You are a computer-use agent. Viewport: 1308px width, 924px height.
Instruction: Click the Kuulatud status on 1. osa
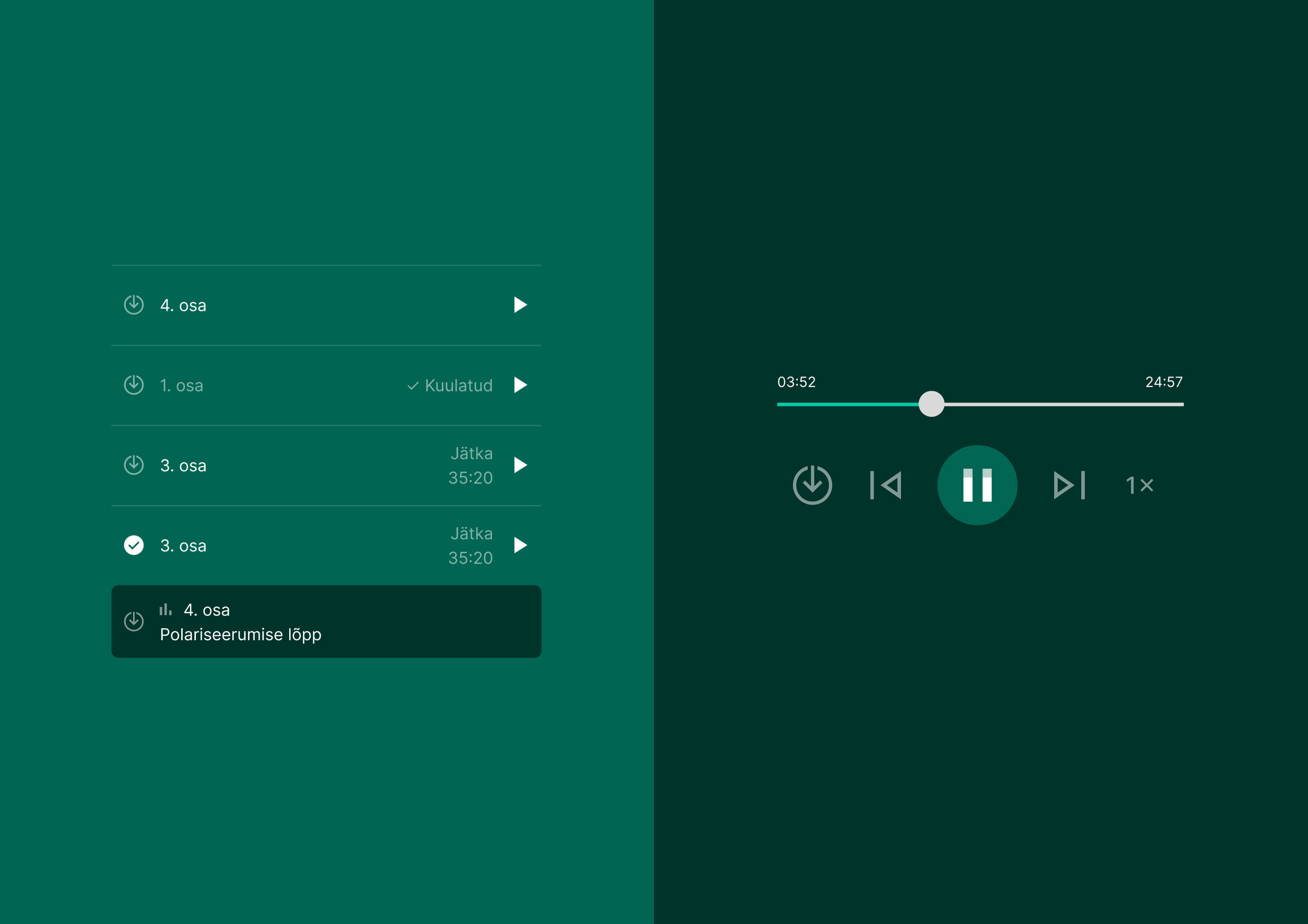450,386
